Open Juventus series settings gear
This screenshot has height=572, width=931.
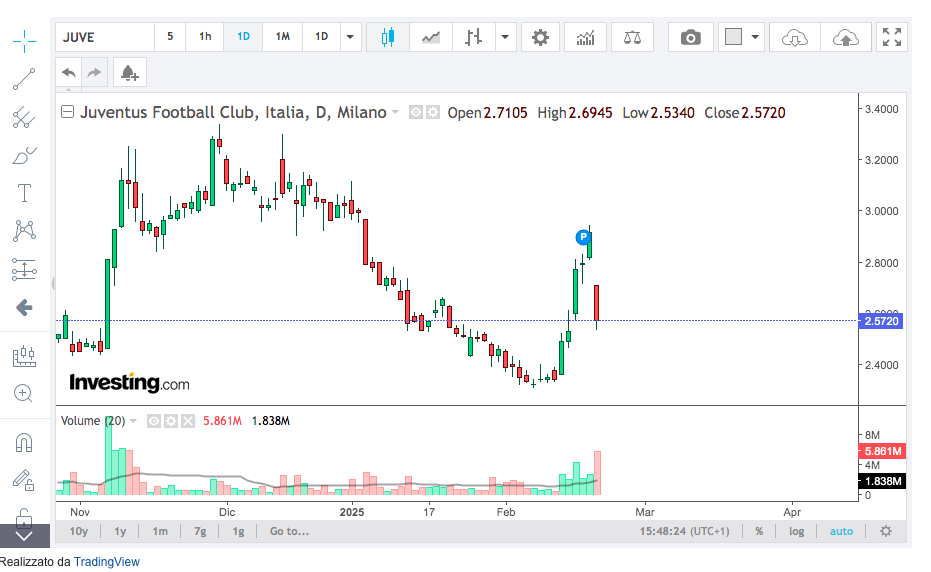pyautogui.click(x=433, y=112)
